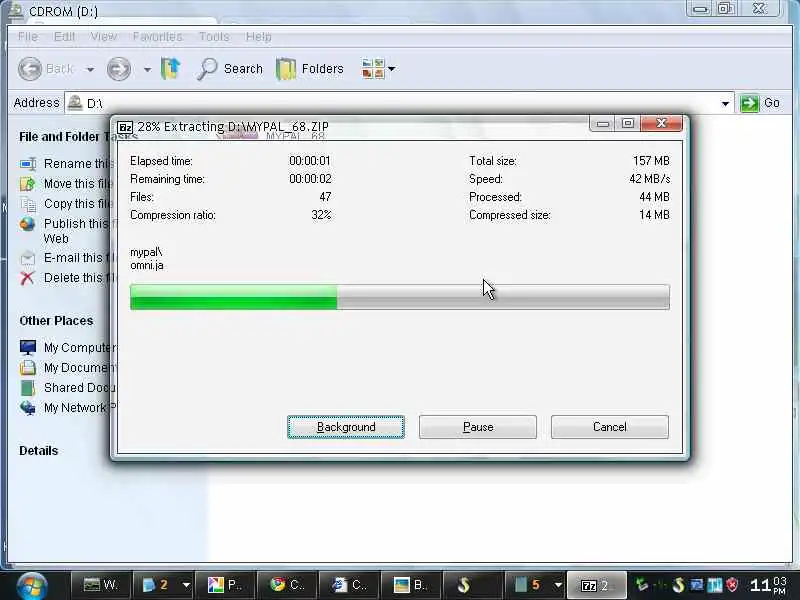The image size is (800, 600).
Task: Open Search in Explorer toolbar
Action: tap(230, 68)
